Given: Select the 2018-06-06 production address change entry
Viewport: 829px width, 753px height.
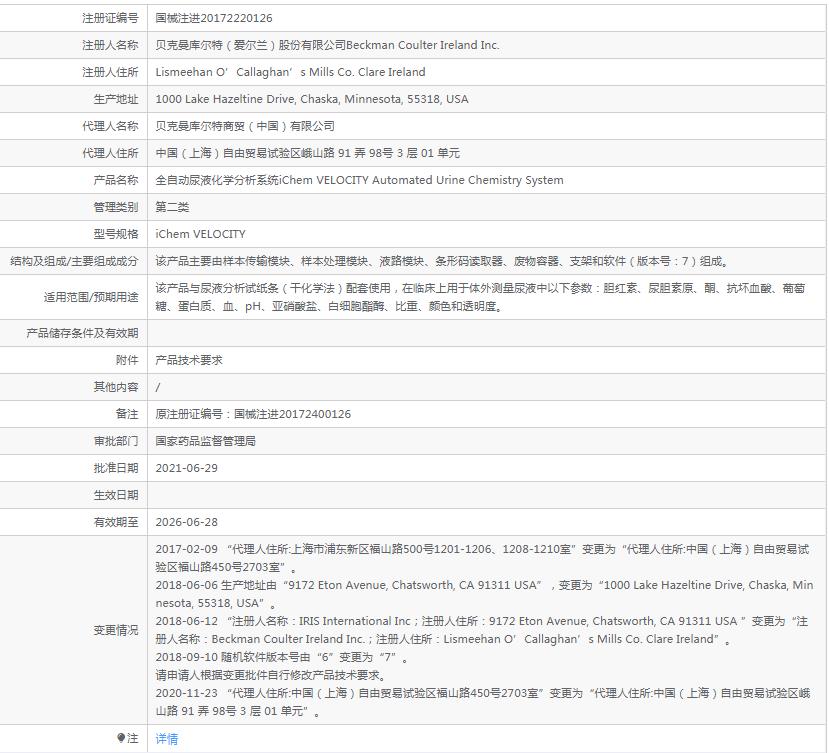Looking at the screenshot, I should click(484, 594).
